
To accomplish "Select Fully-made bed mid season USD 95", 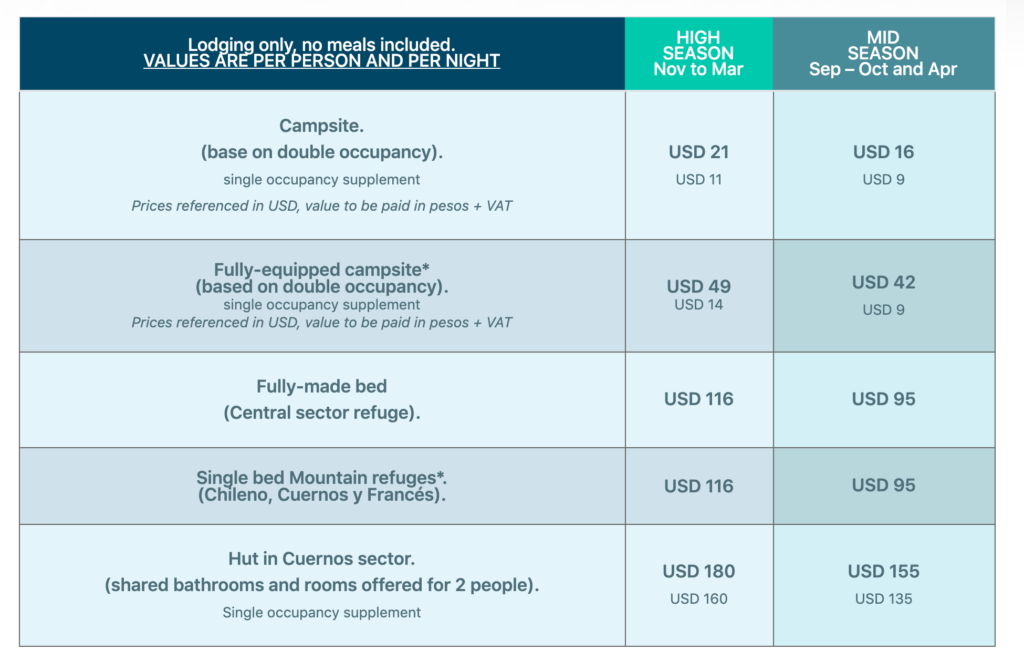I will pyautogui.click(x=883, y=399).
